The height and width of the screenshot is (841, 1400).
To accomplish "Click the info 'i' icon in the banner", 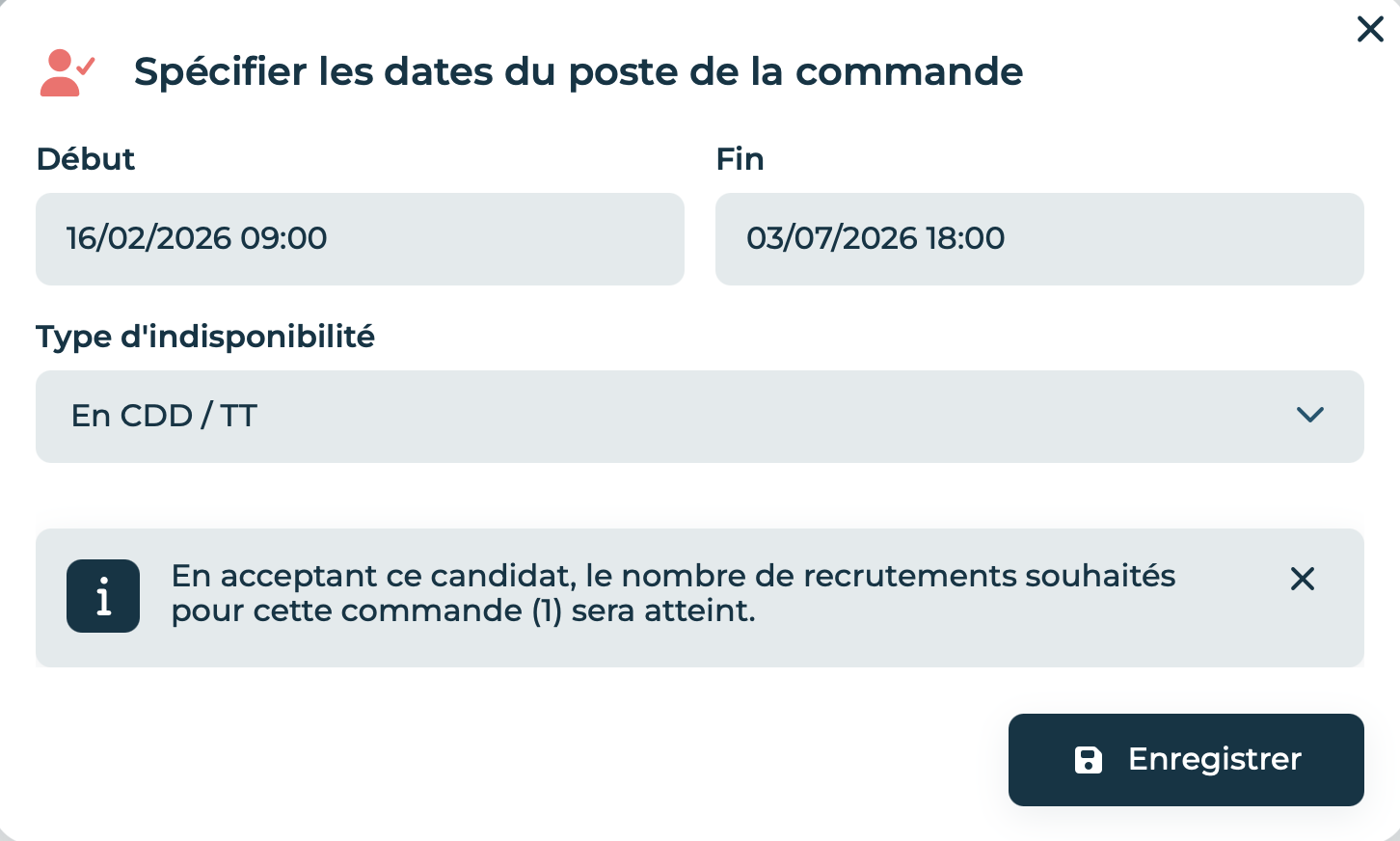I will tap(103, 596).
